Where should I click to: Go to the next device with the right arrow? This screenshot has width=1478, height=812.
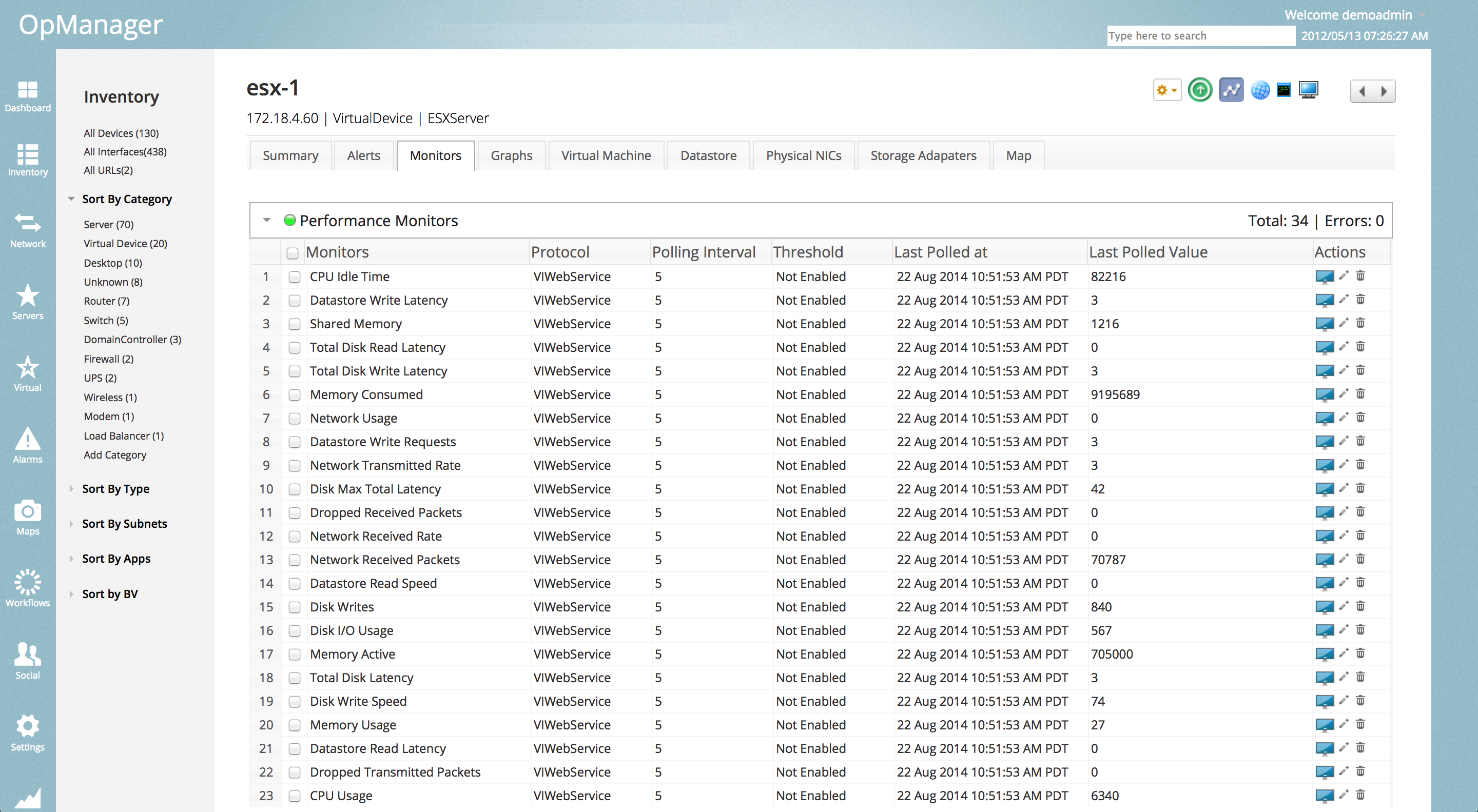(x=1384, y=91)
